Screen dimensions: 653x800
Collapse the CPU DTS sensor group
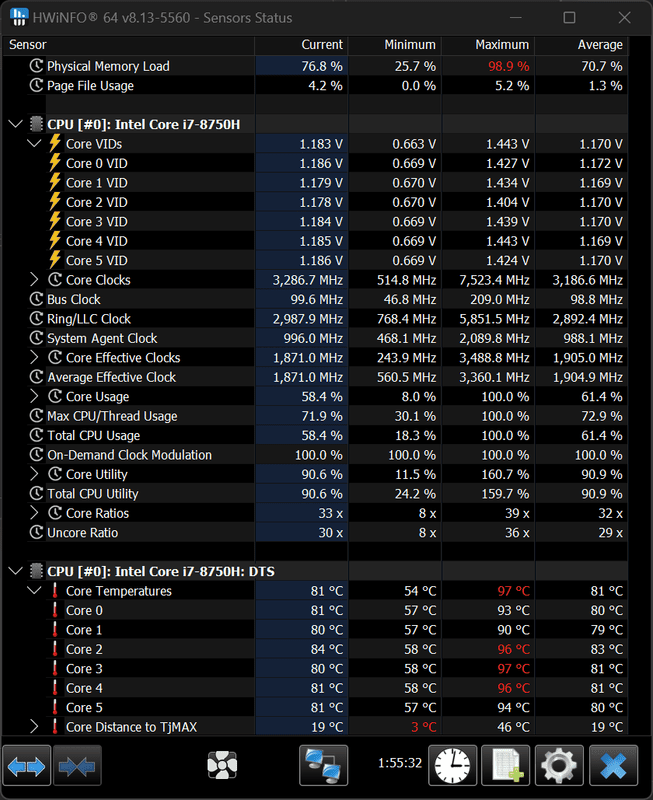16,571
